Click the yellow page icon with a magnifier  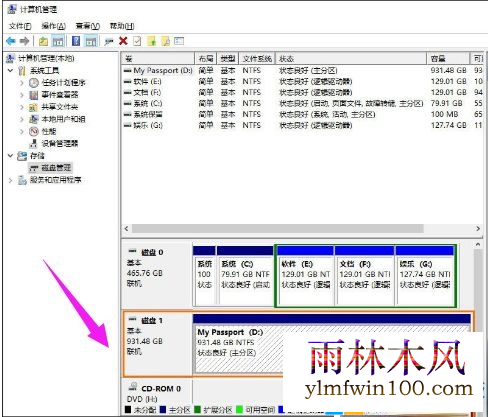pyautogui.click(x=166, y=41)
